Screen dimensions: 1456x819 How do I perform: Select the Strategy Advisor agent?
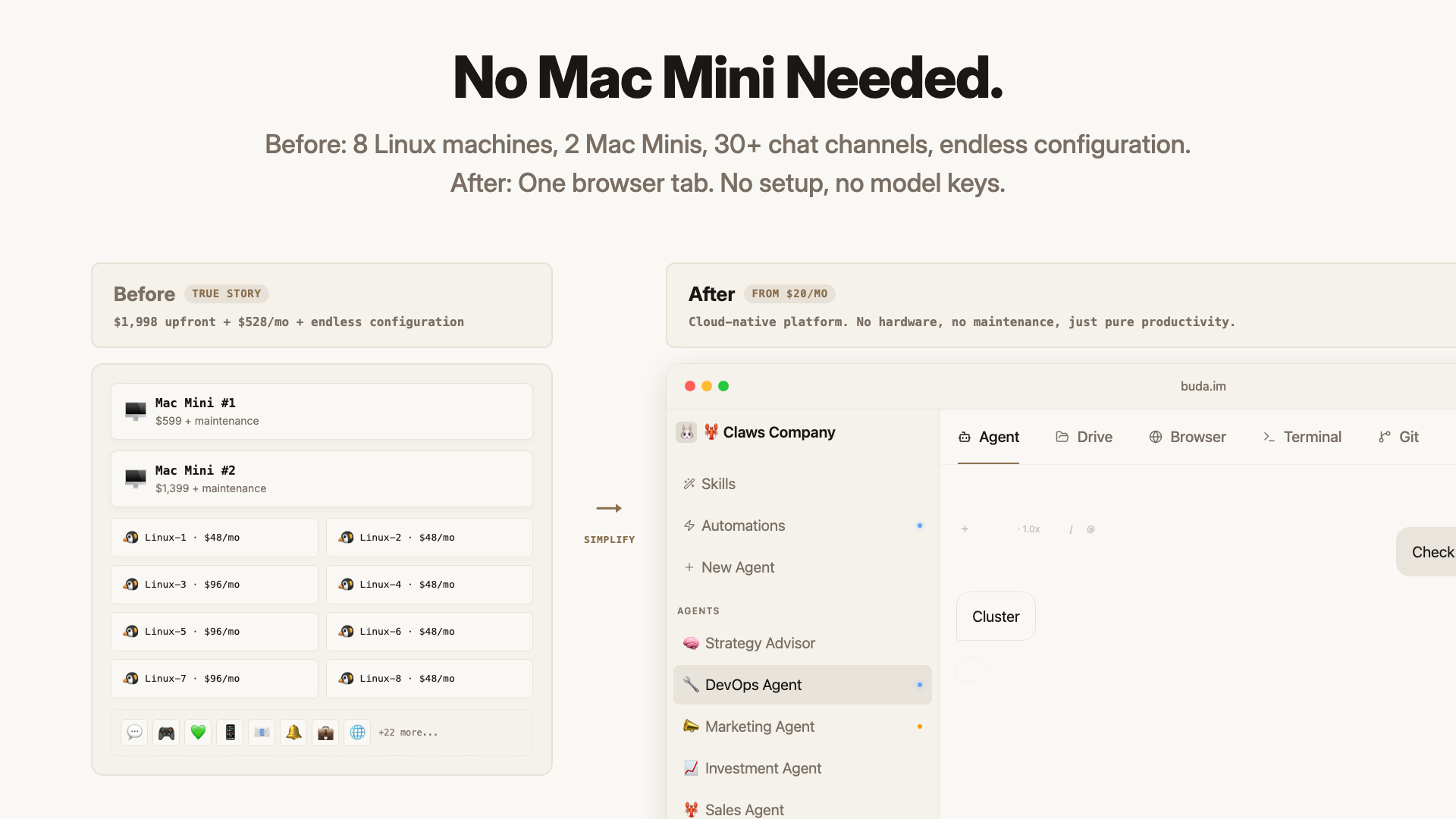pyautogui.click(x=759, y=643)
